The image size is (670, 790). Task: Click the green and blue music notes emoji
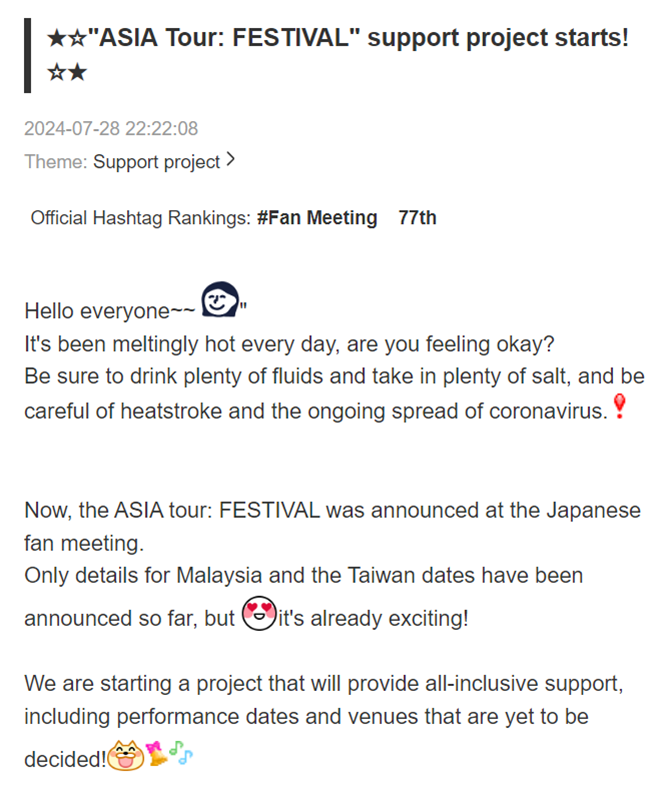pyautogui.click(x=181, y=752)
